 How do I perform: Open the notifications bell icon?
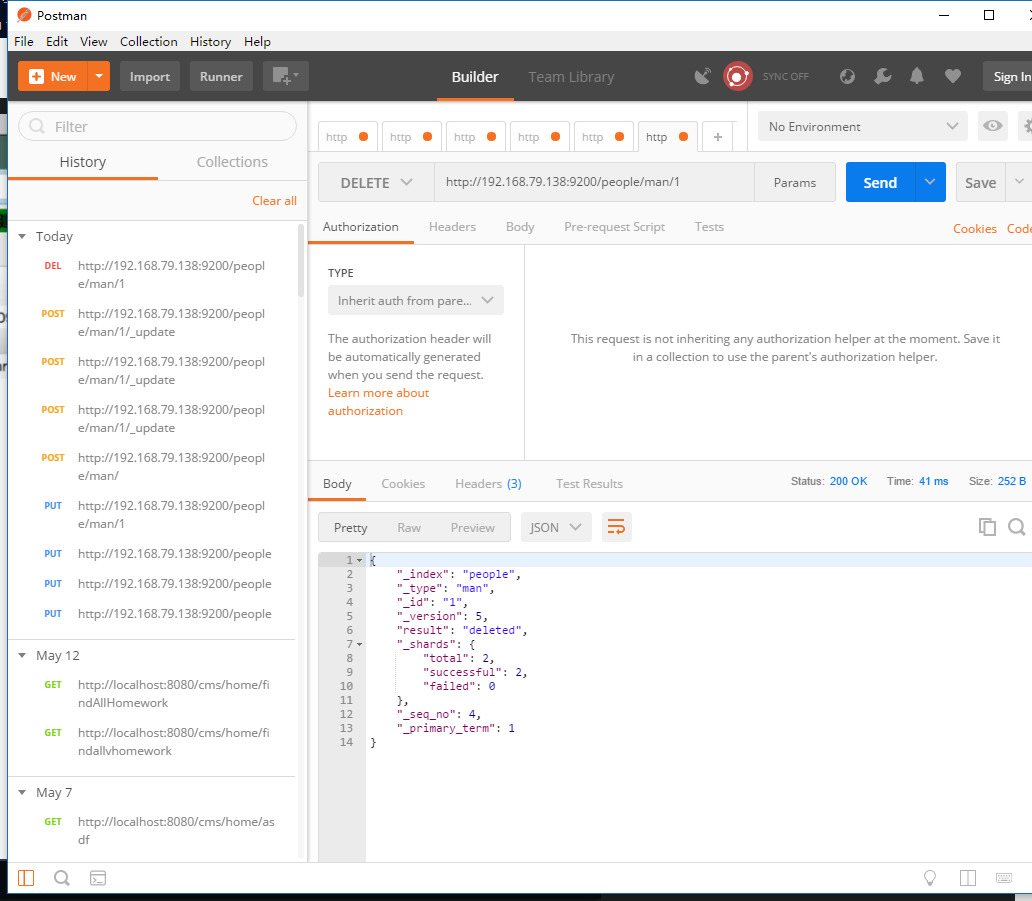pos(917,77)
